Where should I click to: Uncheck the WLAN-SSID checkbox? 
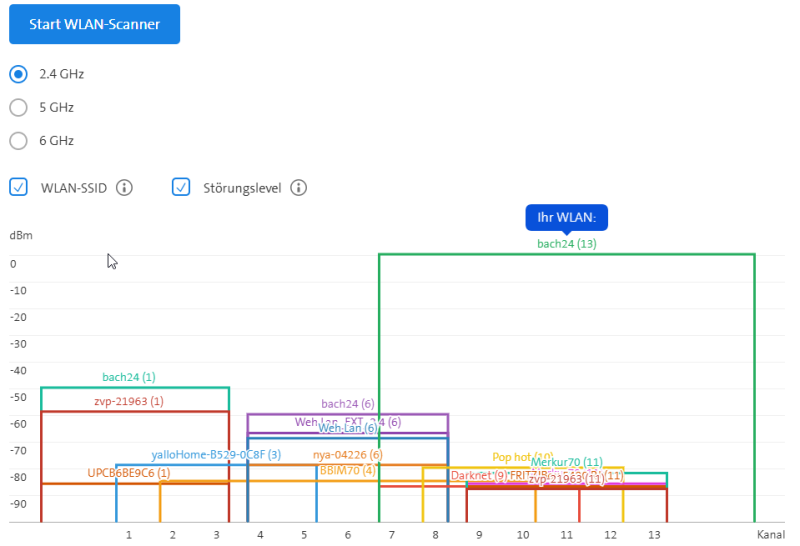coord(18,187)
